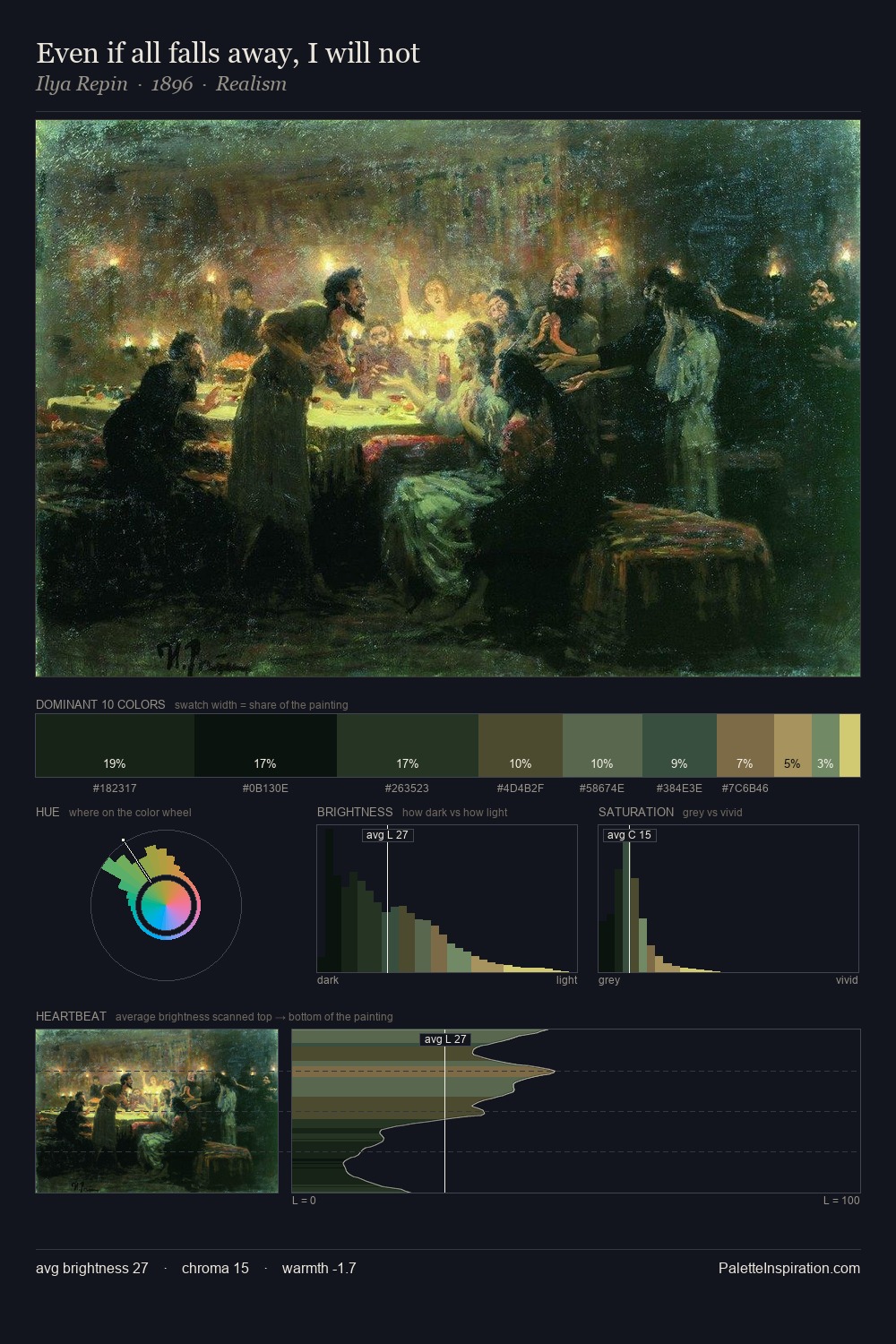
Task: Click the 'Ilya Repin' artist name
Action: point(82,84)
